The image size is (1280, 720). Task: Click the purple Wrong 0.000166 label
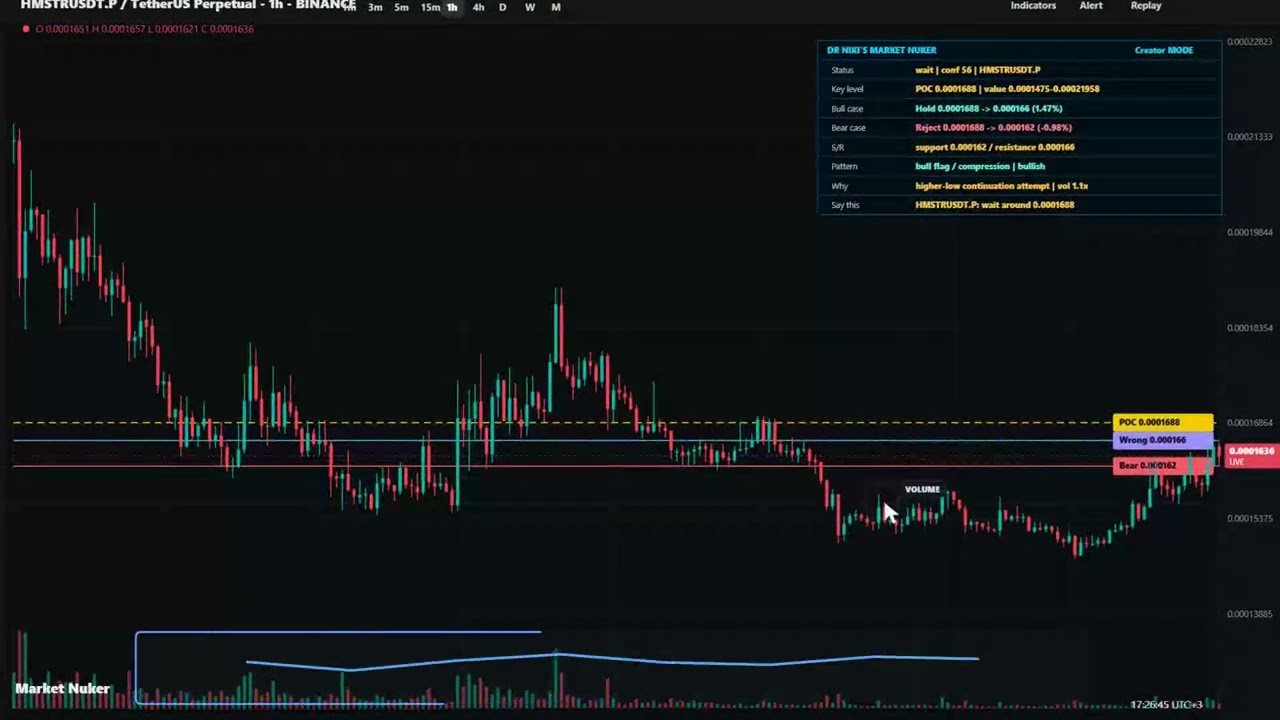pyautogui.click(x=1163, y=440)
